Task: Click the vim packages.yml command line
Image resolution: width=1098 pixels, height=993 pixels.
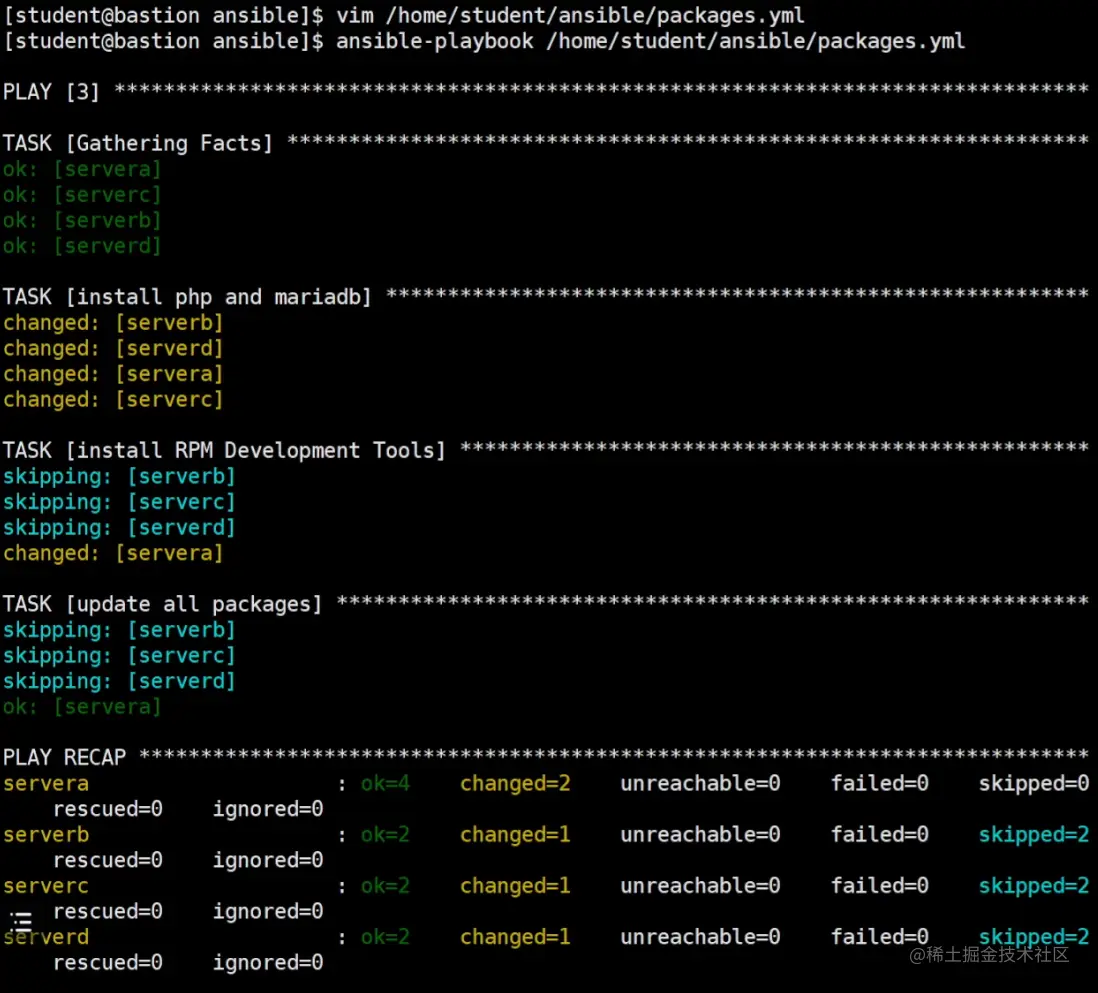Action: [404, 15]
